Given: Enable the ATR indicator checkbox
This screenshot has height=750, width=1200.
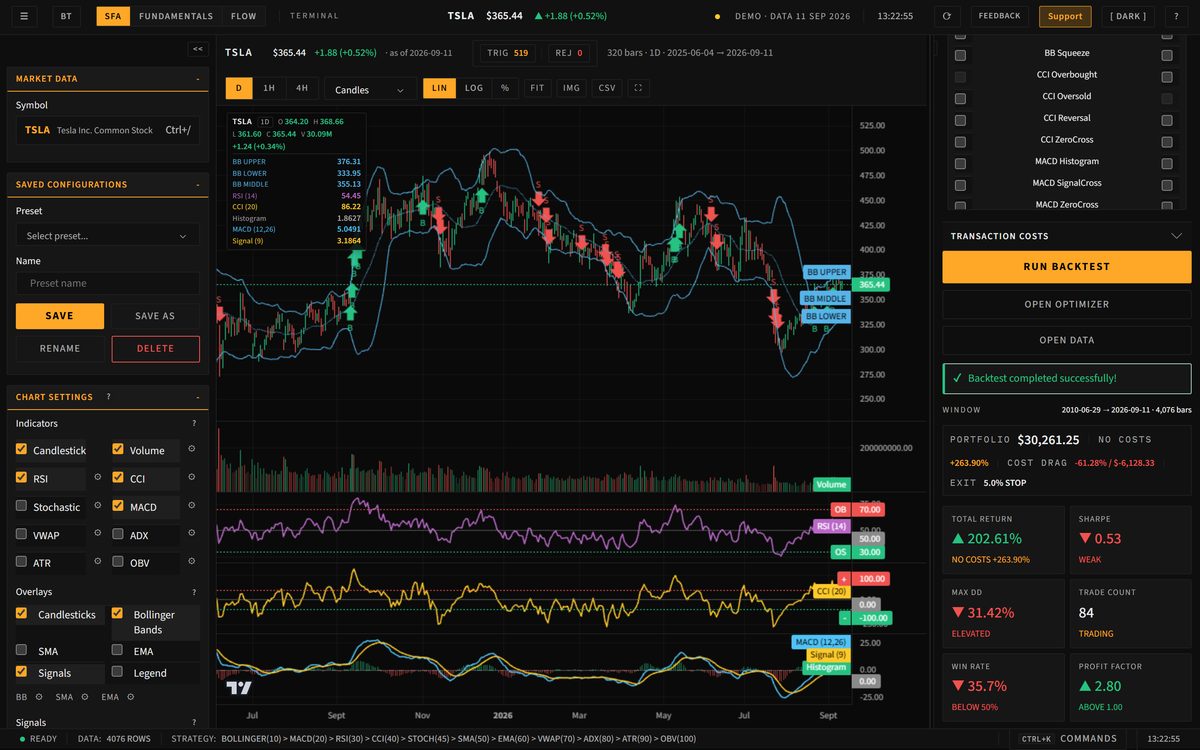Looking at the screenshot, I should pos(21,562).
